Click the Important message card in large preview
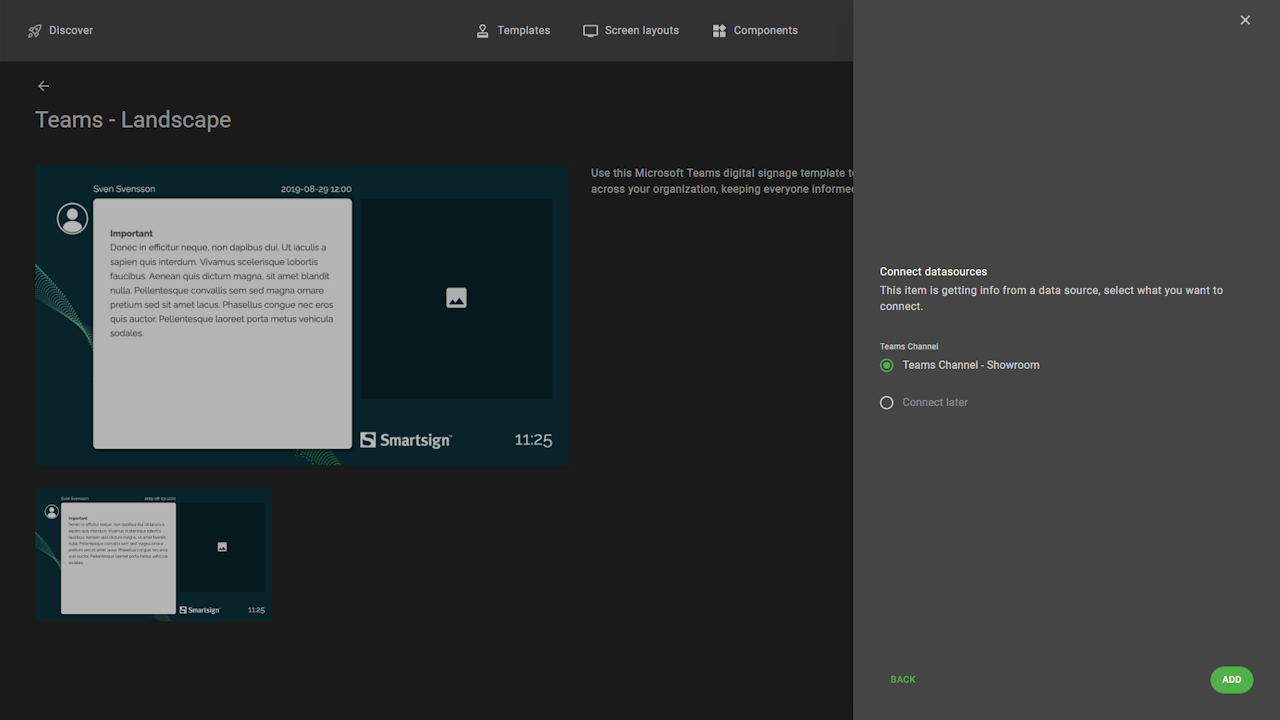1280x720 pixels. tap(222, 323)
